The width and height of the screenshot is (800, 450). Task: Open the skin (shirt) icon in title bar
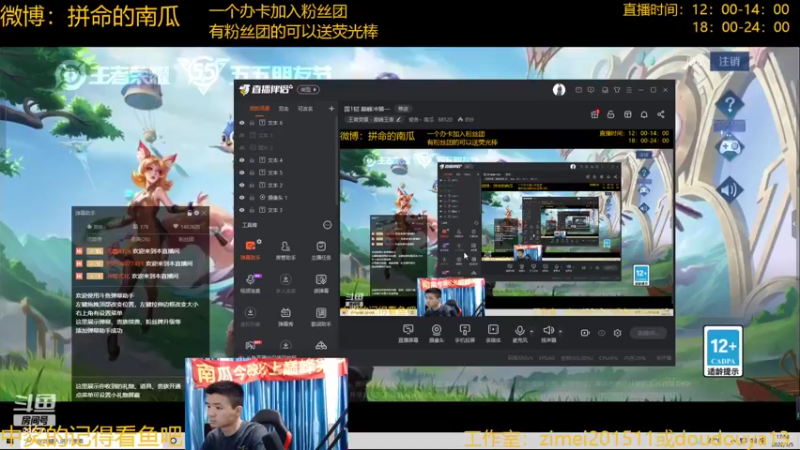tap(617, 90)
